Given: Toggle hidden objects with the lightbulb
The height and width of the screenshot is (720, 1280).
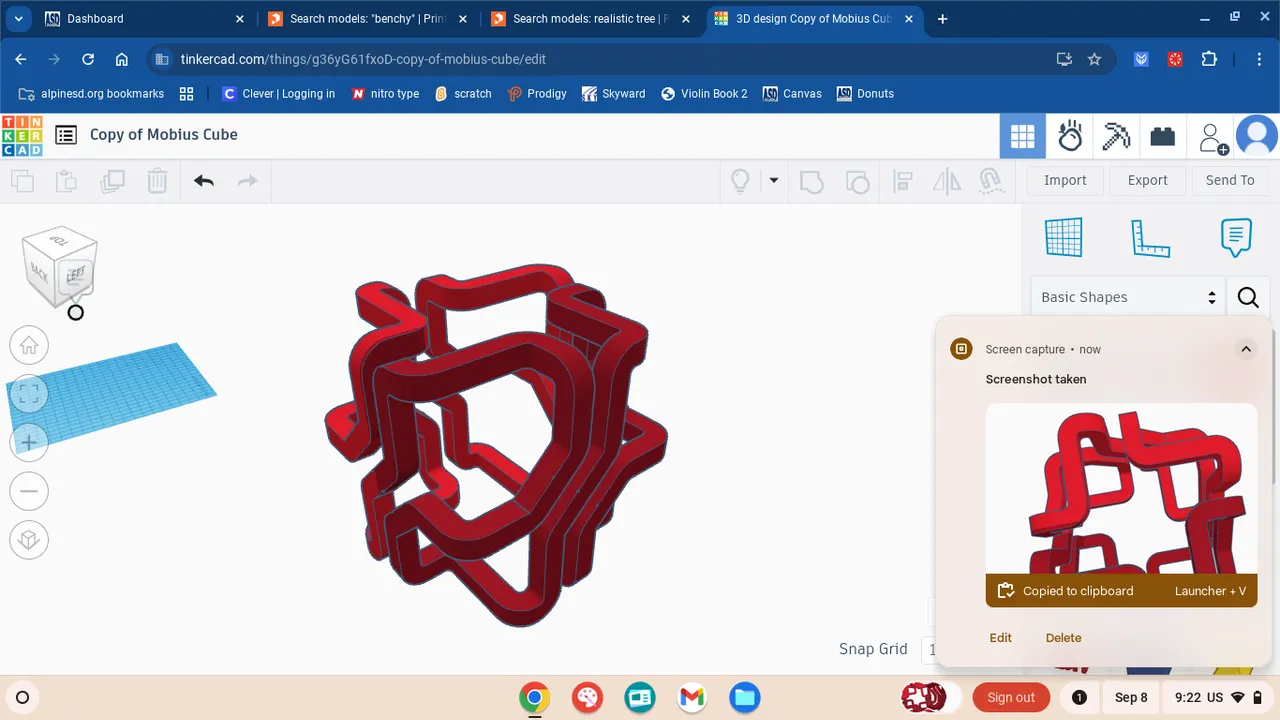Looking at the screenshot, I should (x=740, y=181).
